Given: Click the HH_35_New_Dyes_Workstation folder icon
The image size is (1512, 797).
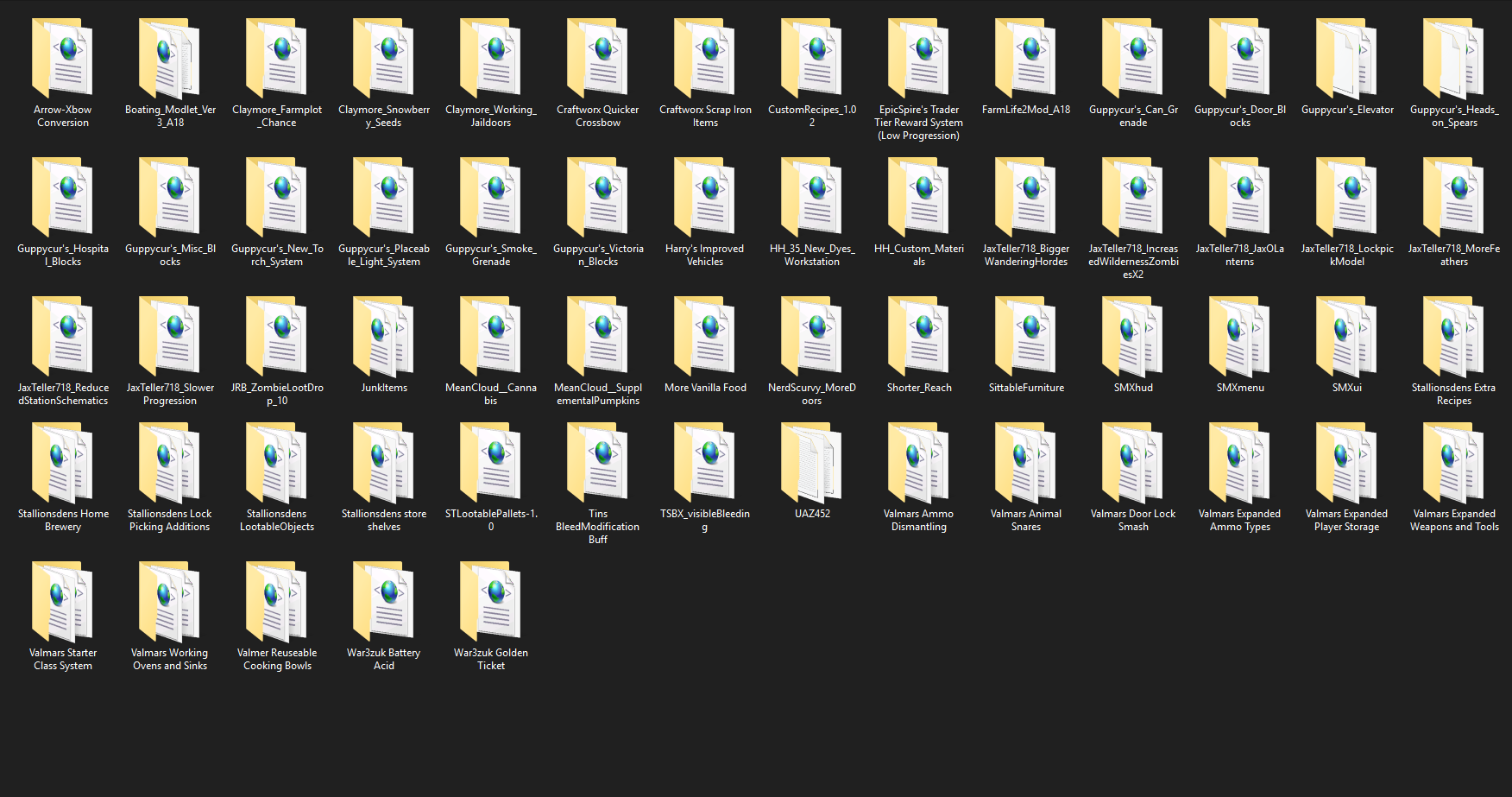Looking at the screenshot, I should [x=812, y=198].
